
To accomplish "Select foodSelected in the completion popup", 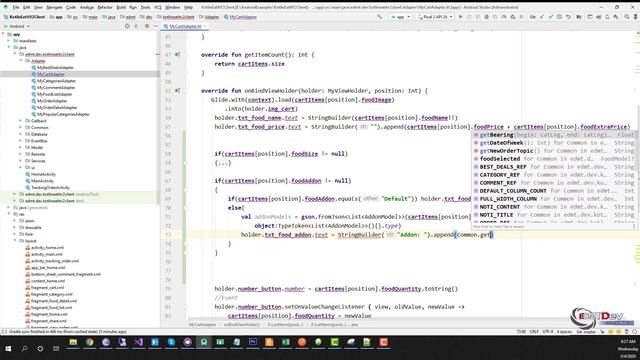I will click(554, 159).
